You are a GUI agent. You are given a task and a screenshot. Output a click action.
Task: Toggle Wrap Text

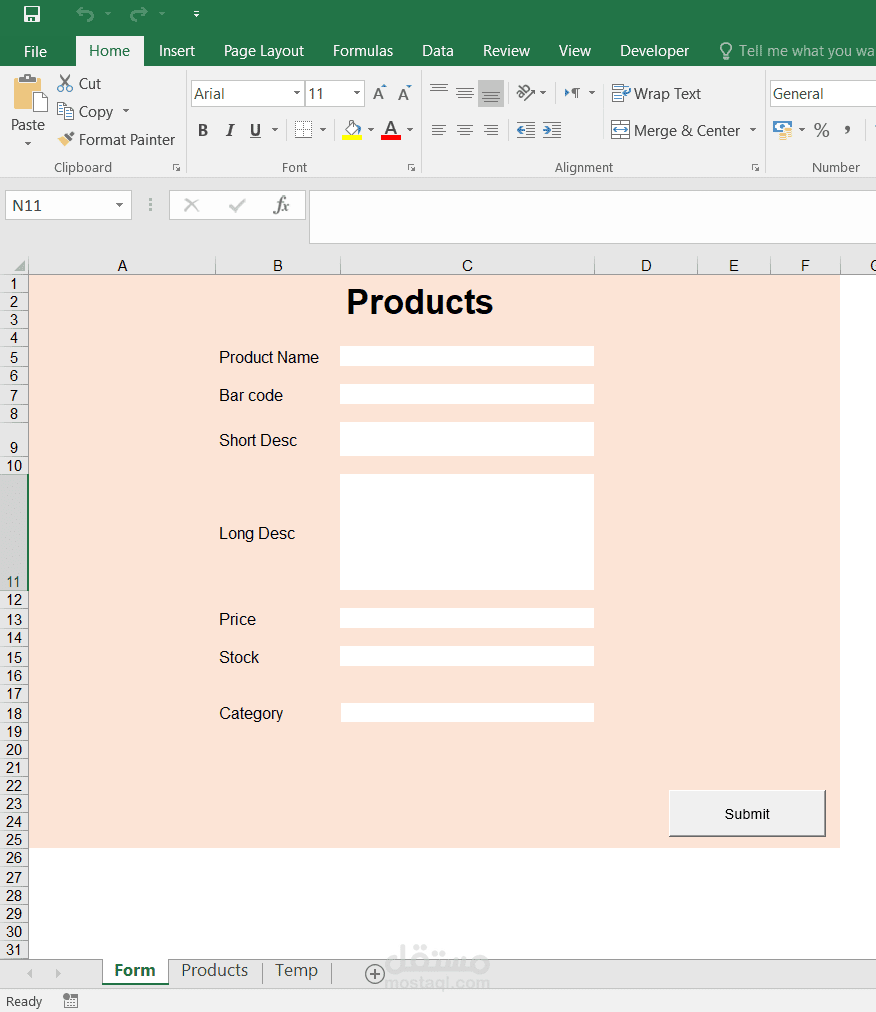pyautogui.click(x=657, y=94)
